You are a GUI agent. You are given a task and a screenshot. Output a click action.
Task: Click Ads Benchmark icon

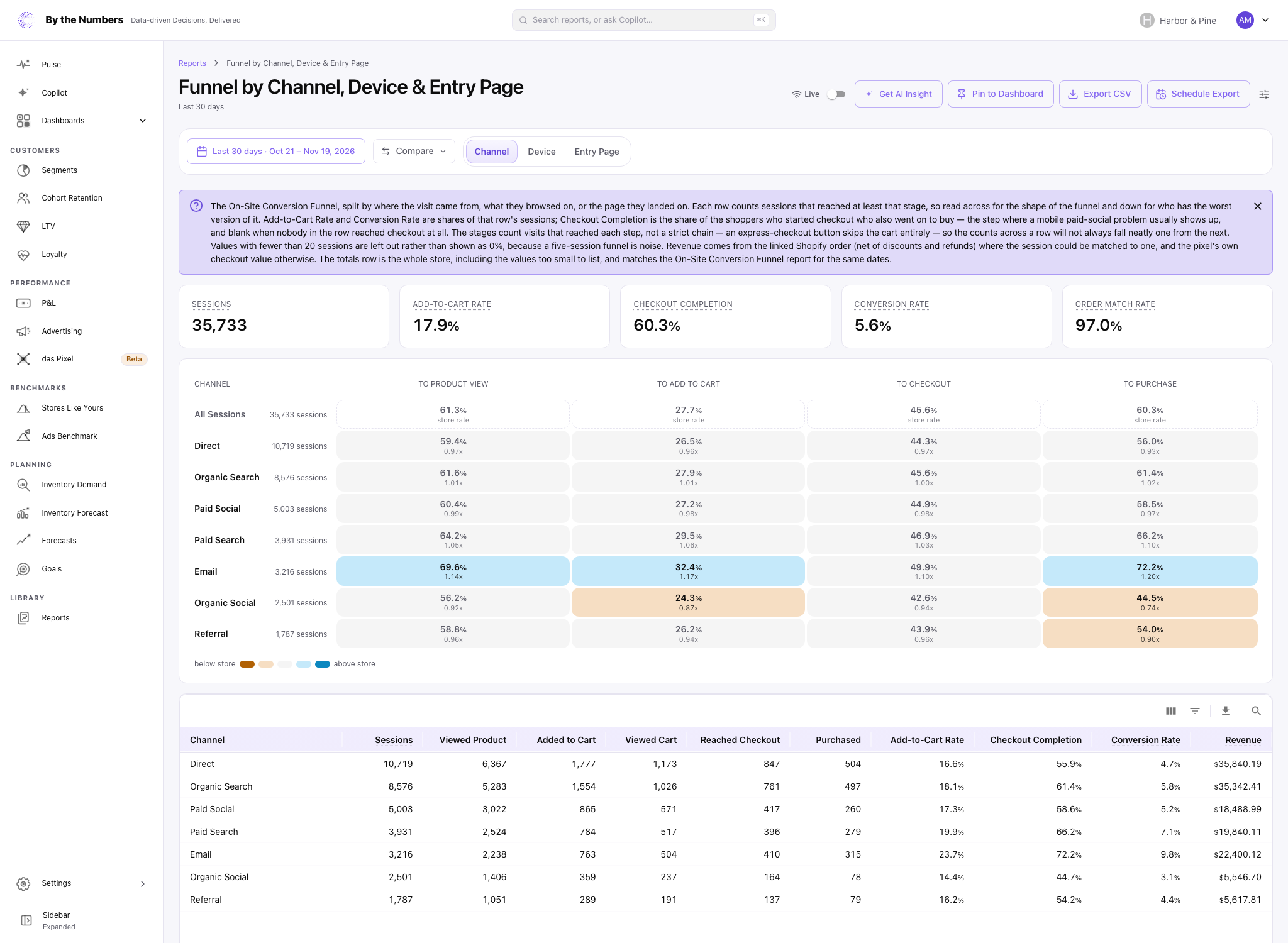point(23,436)
